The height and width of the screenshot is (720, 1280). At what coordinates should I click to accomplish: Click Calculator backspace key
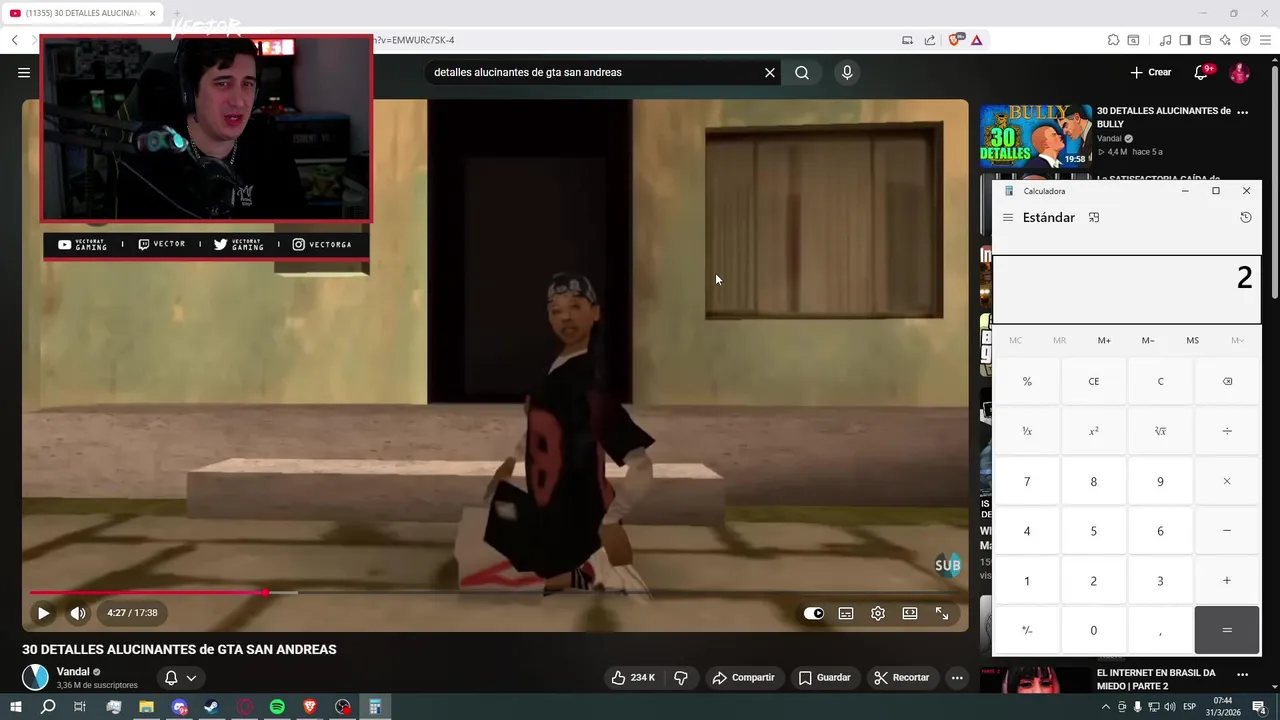click(1227, 381)
